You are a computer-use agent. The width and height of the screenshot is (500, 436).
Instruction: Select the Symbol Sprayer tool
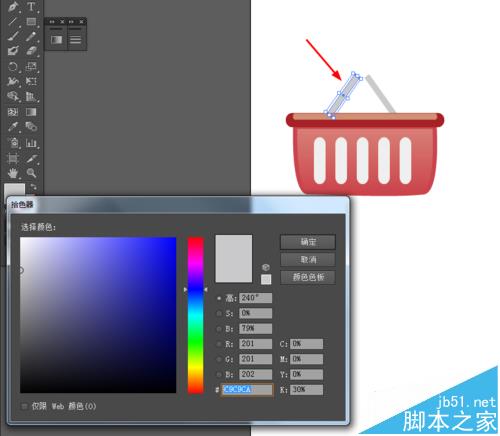tap(13, 143)
